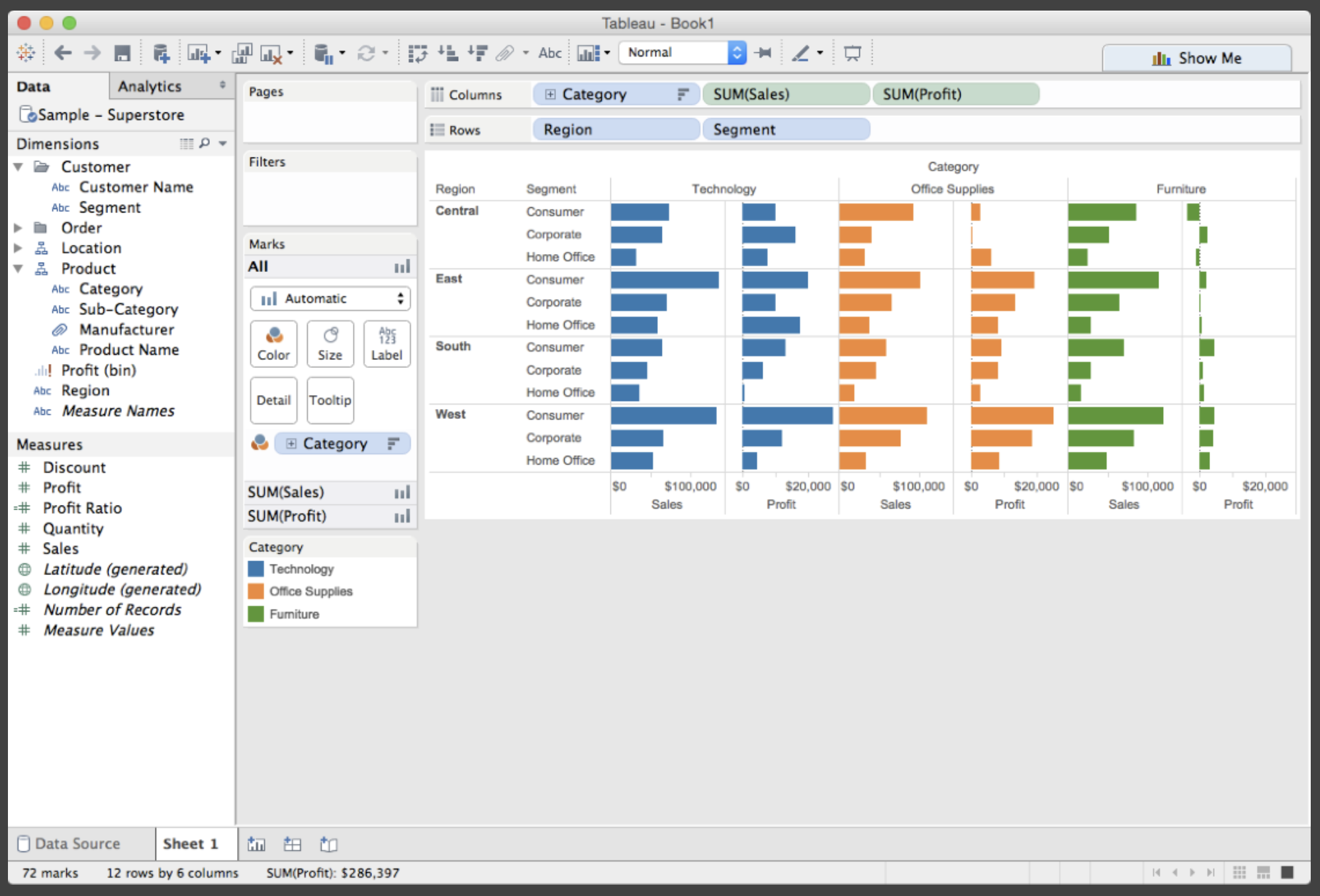Click the Fix Axes pin icon
The image size is (1320, 896).
763,53
